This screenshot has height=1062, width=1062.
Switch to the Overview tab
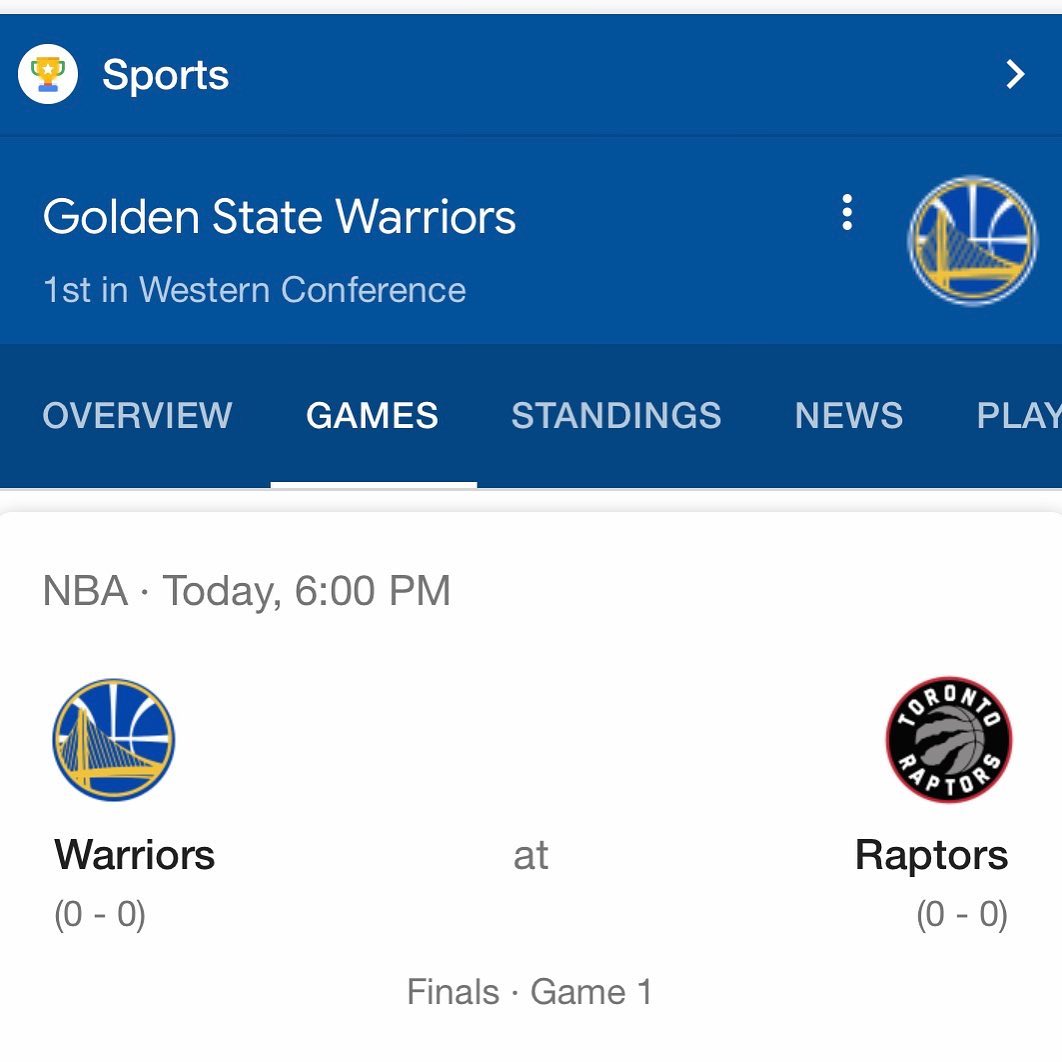137,415
